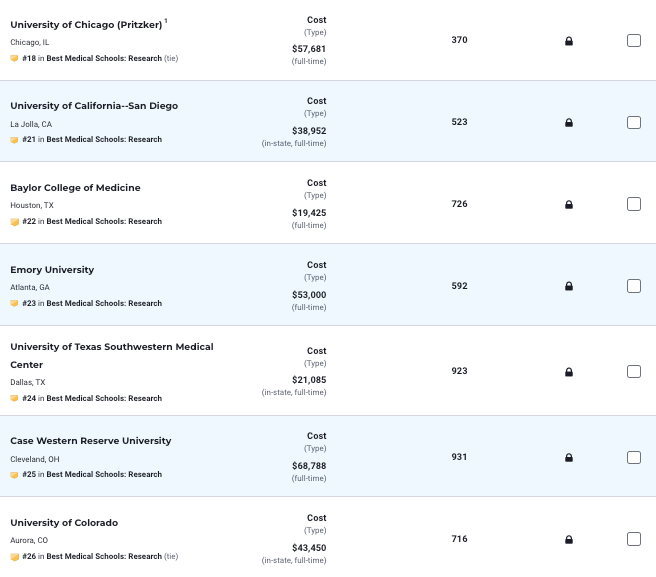This screenshot has width=656, height=577.
Task: Open #25 Best Medical Schools: Research ranking link
Action: click(92, 474)
